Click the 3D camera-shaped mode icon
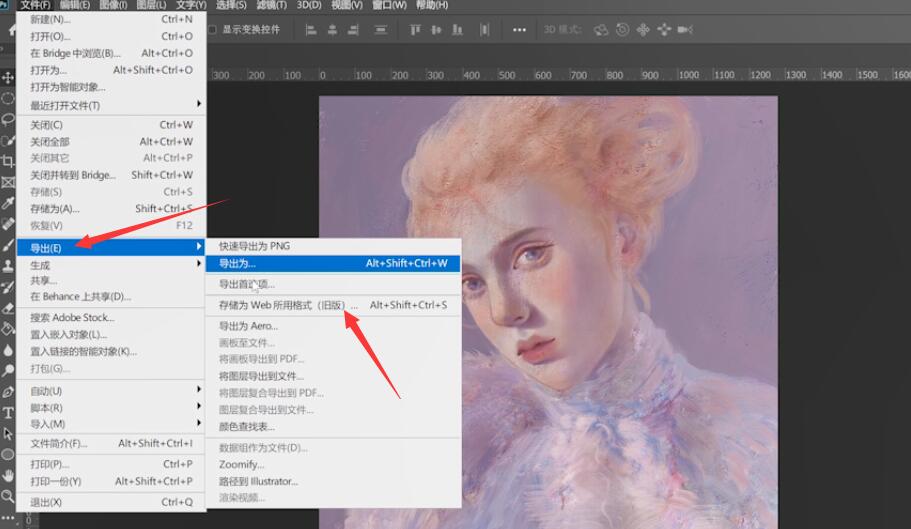The height and width of the screenshot is (529, 911). tap(685, 30)
